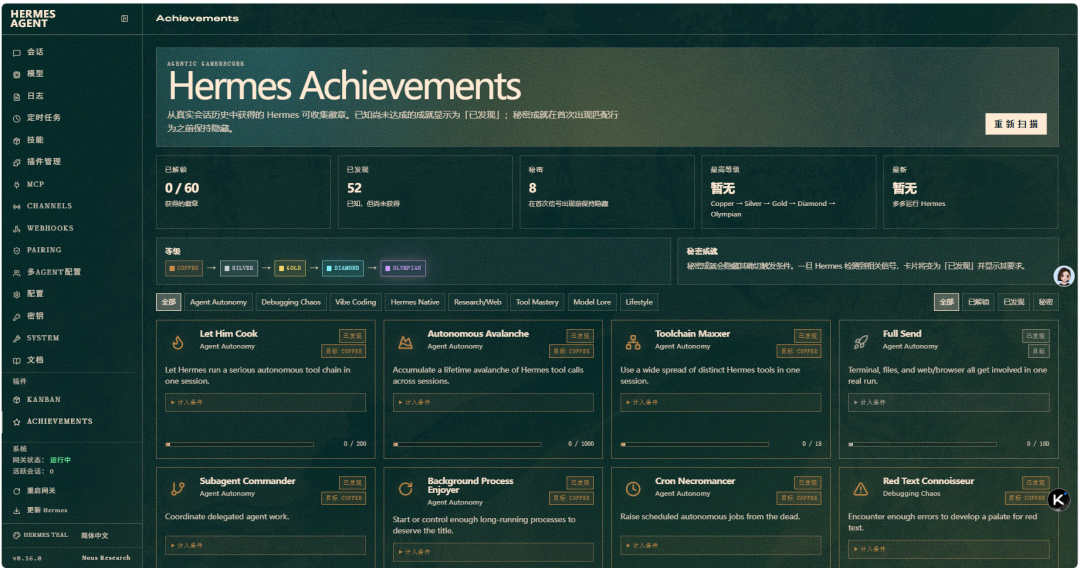Click the Nous Research footer link
Screen dimensions: 1080x568
[x=105, y=558]
